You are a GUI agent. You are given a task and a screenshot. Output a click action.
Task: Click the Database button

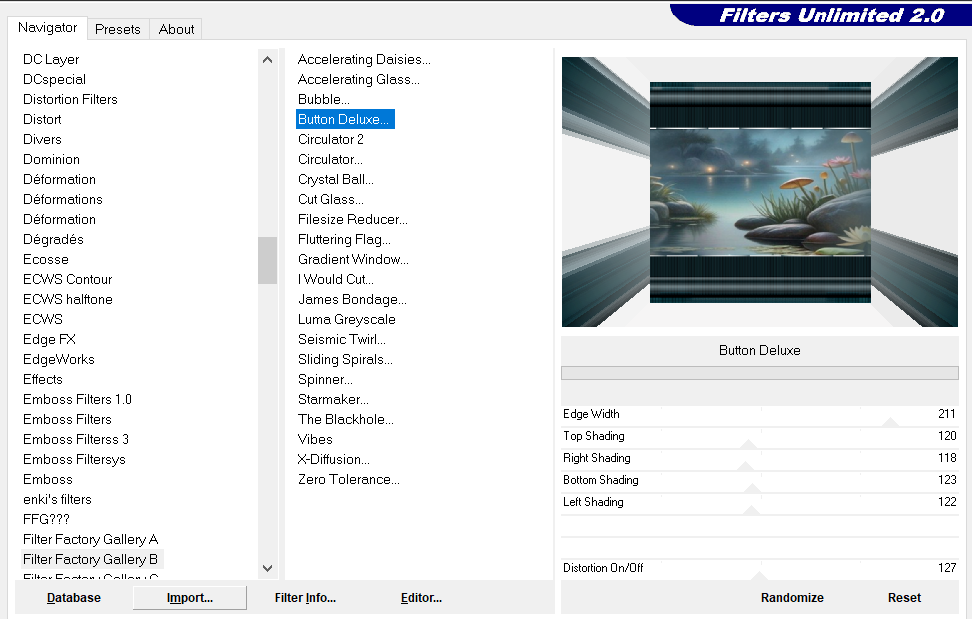point(74,598)
